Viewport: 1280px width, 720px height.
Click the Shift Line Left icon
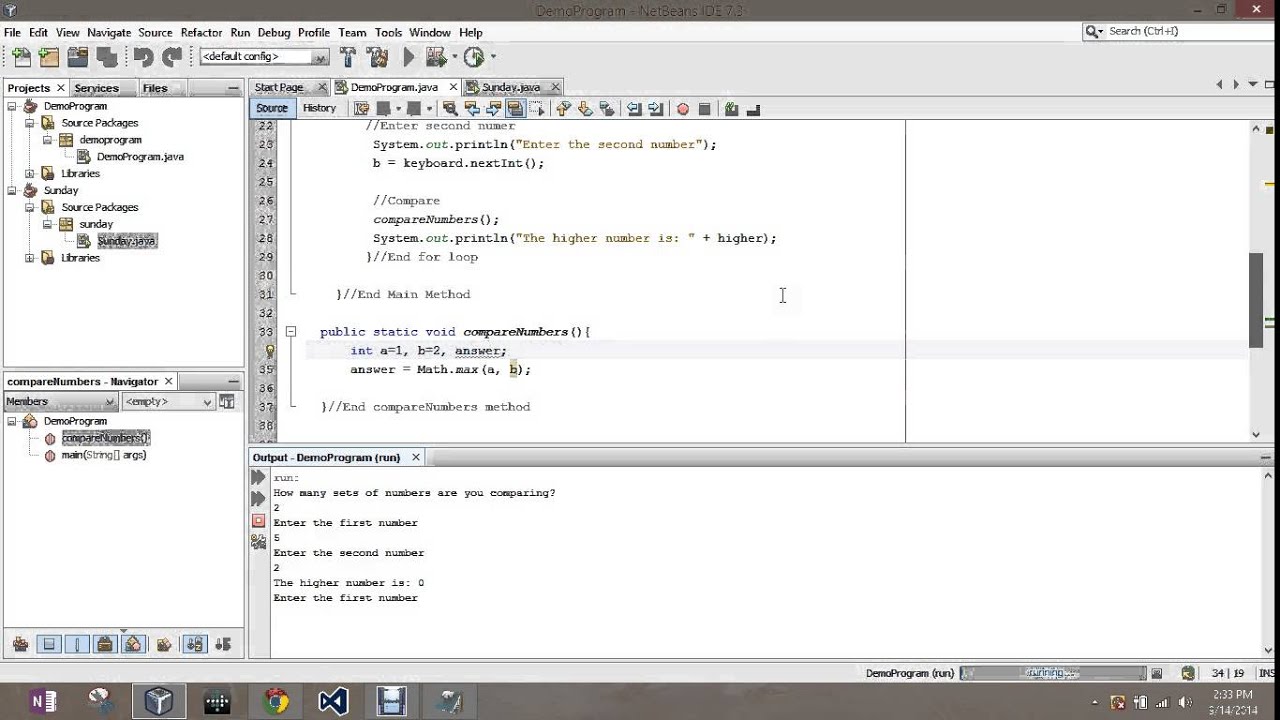point(633,108)
